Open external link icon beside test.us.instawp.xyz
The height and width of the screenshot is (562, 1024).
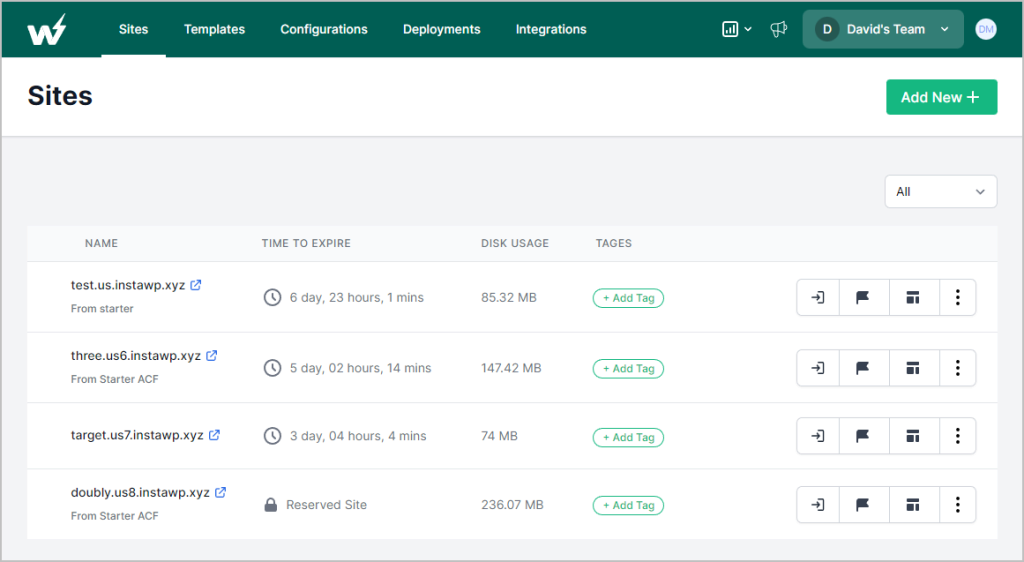196,285
